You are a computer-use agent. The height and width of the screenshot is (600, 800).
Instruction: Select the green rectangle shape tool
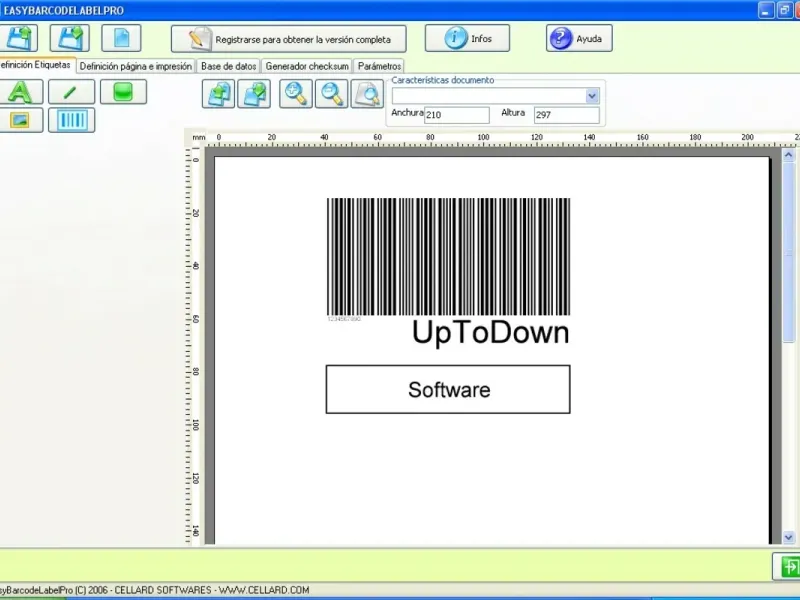point(123,92)
